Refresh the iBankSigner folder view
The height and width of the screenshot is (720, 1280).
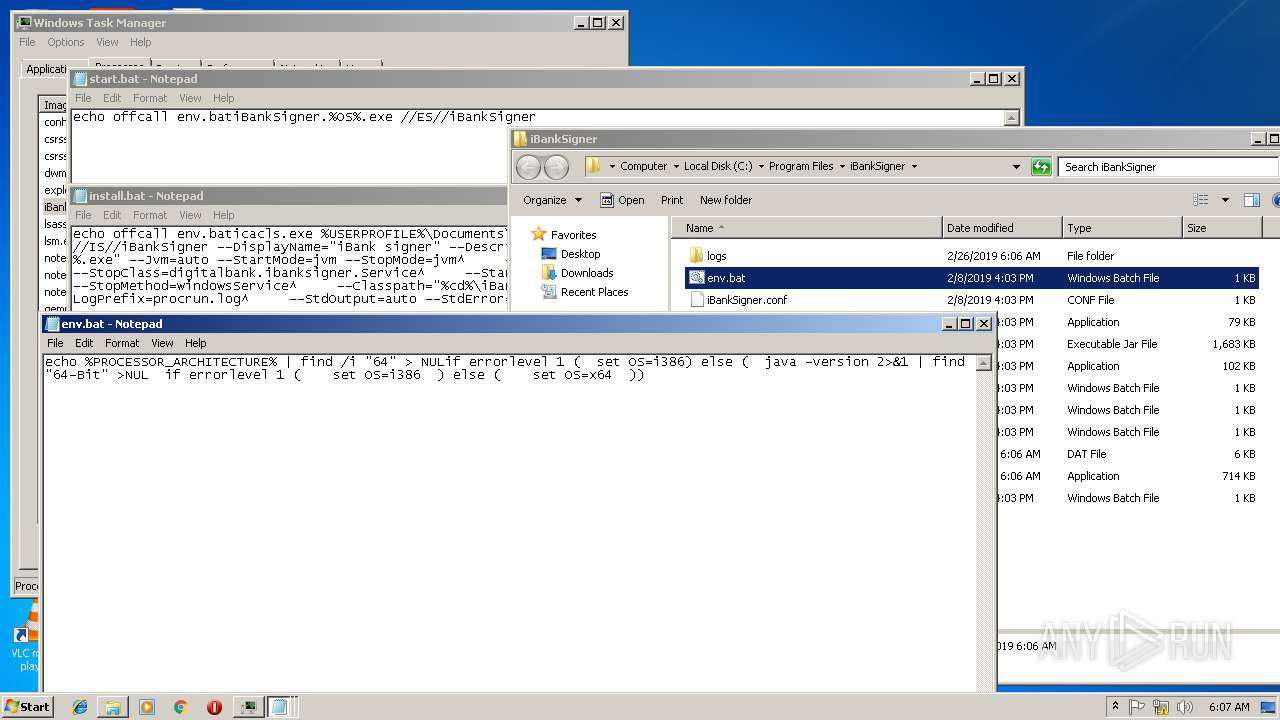(1041, 167)
